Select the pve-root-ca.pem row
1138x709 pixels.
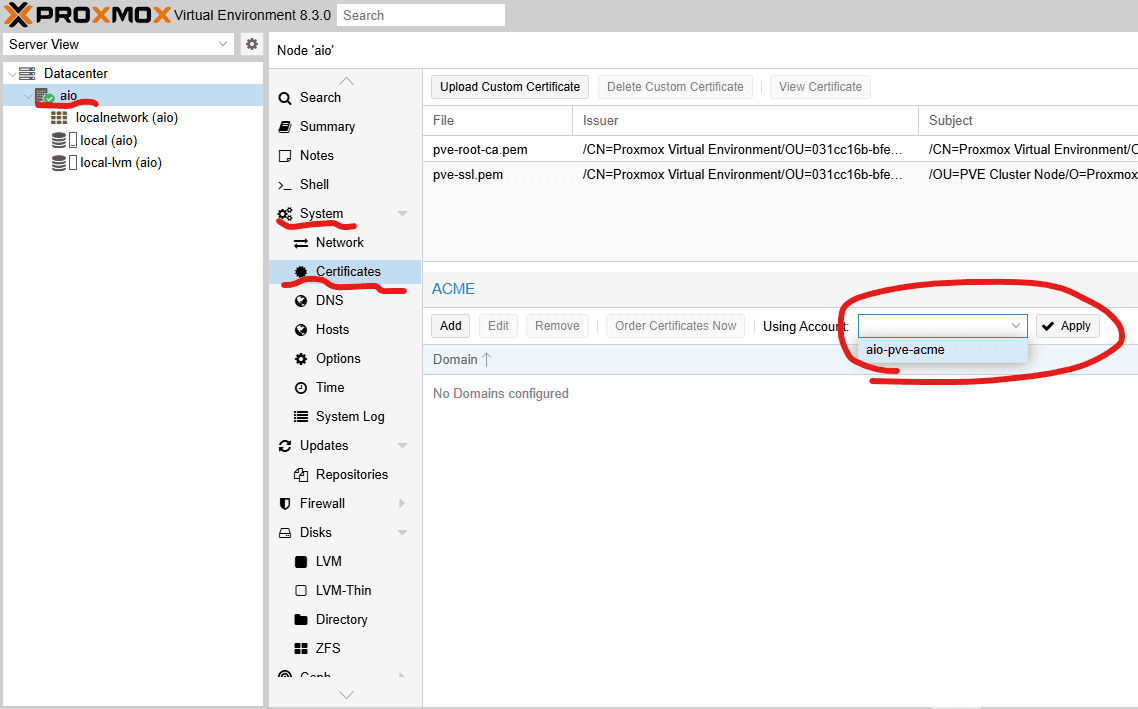780,149
